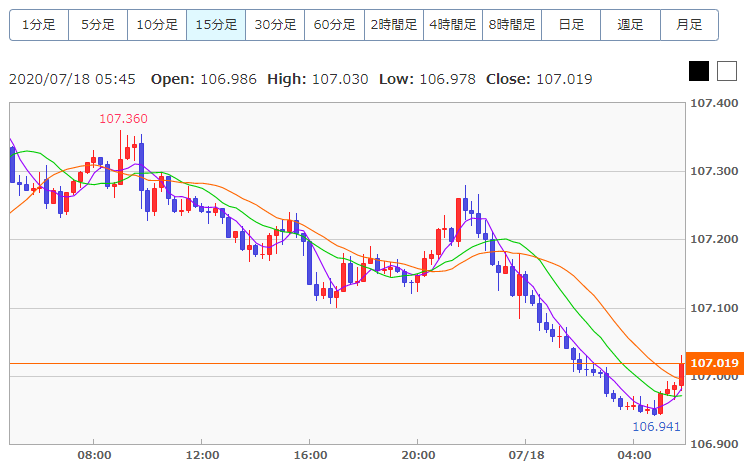Screen dimensions: 751x467
Task: Click the 2020/07/18 05:45 timestamp text
Action: tap(72, 79)
